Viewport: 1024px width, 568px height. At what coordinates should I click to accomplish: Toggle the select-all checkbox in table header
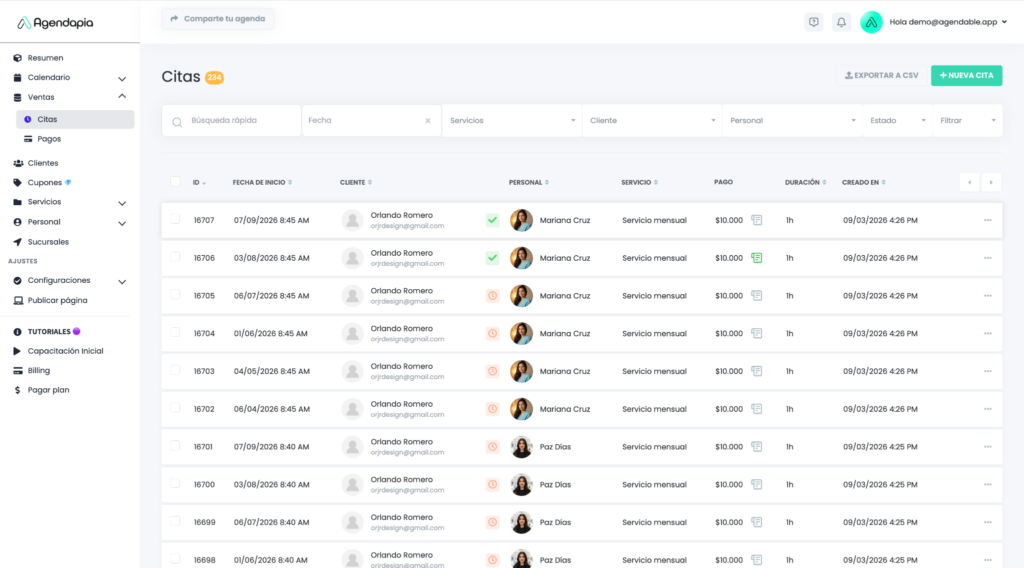(x=175, y=182)
